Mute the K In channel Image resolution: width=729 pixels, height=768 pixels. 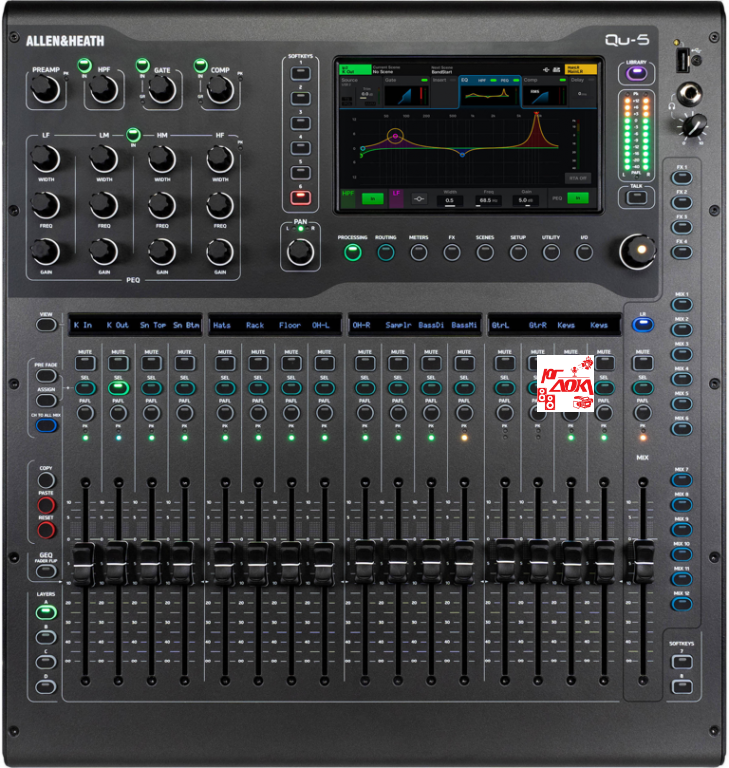pos(85,364)
